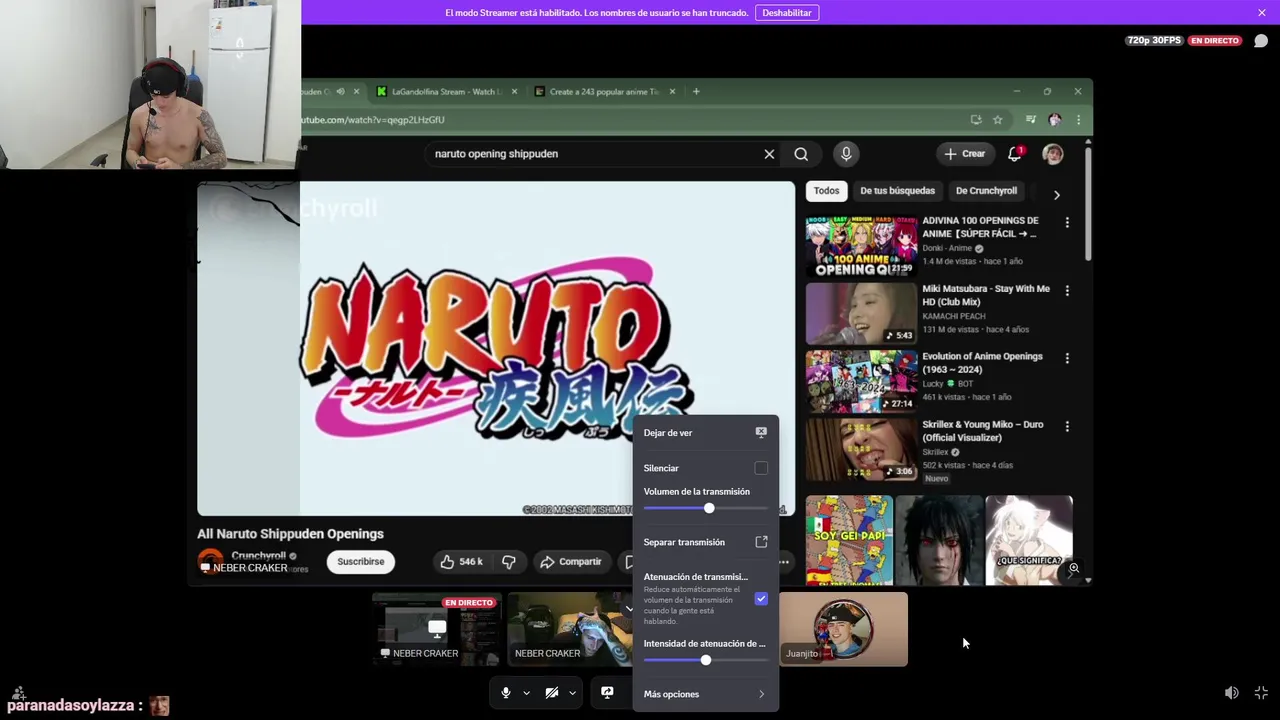The image size is (1280, 720).
Task: Click the pop-out icon beside Separar transmisión
Action: tap(761, 542)
